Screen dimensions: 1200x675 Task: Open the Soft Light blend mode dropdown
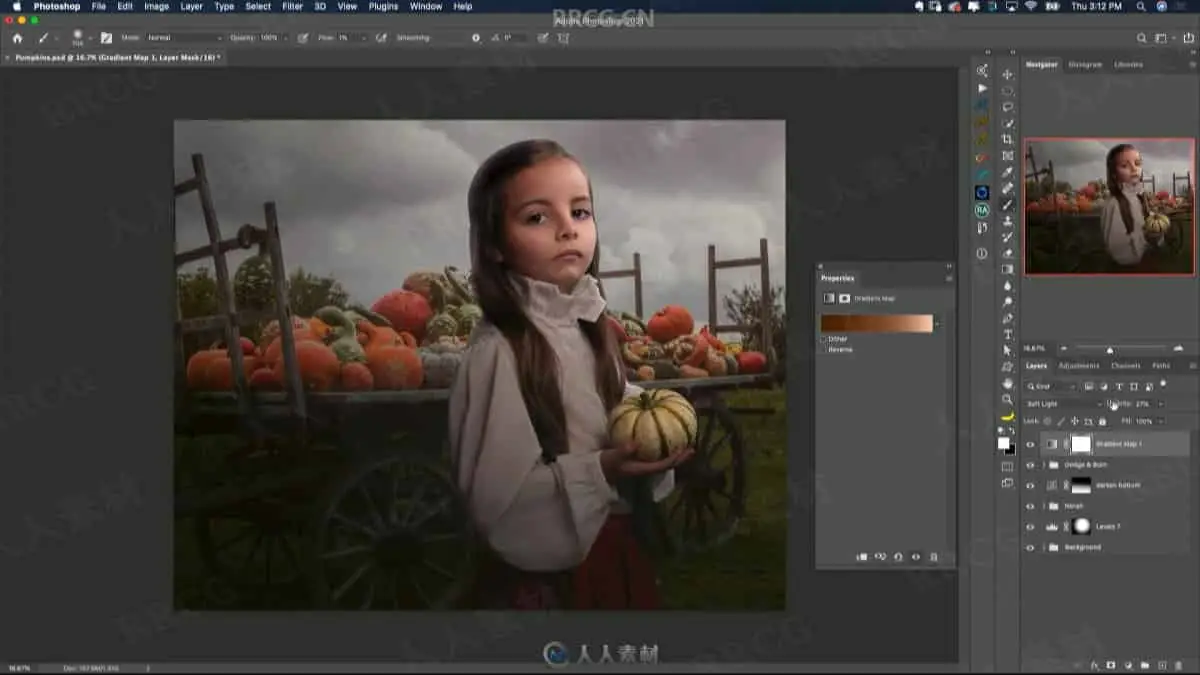(x=1065, y=404)
